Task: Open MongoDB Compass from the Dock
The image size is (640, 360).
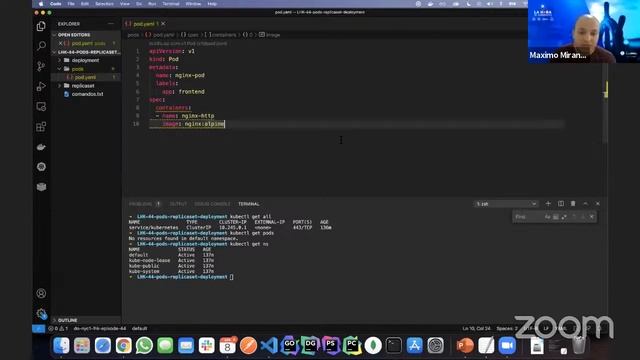Action: pyautogui.click(x=373, y=346)
